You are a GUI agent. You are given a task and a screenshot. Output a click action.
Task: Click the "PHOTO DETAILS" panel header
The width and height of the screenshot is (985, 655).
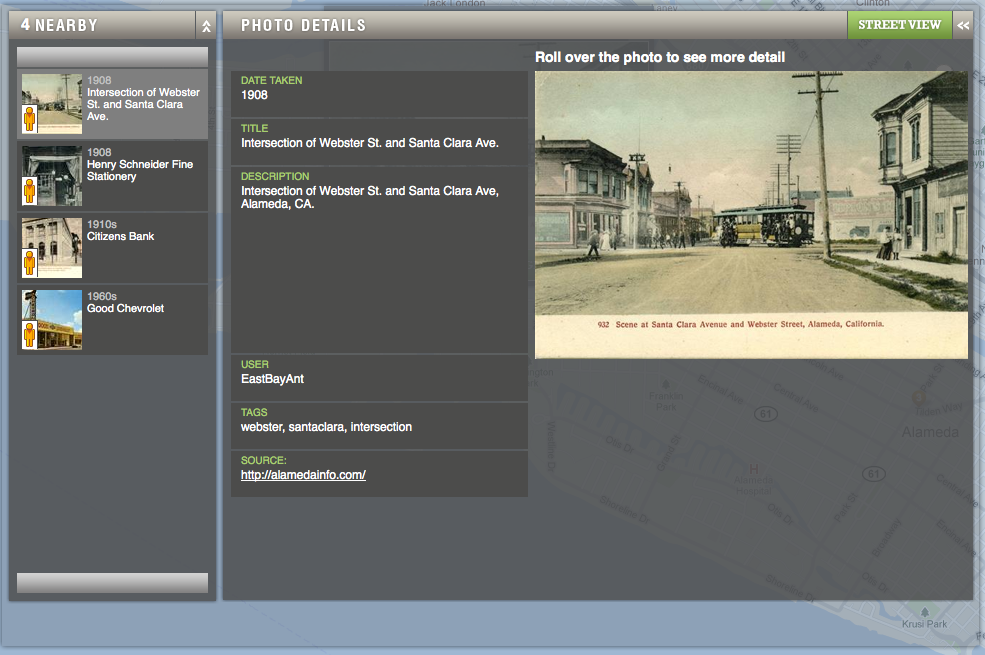pos(304,26)
